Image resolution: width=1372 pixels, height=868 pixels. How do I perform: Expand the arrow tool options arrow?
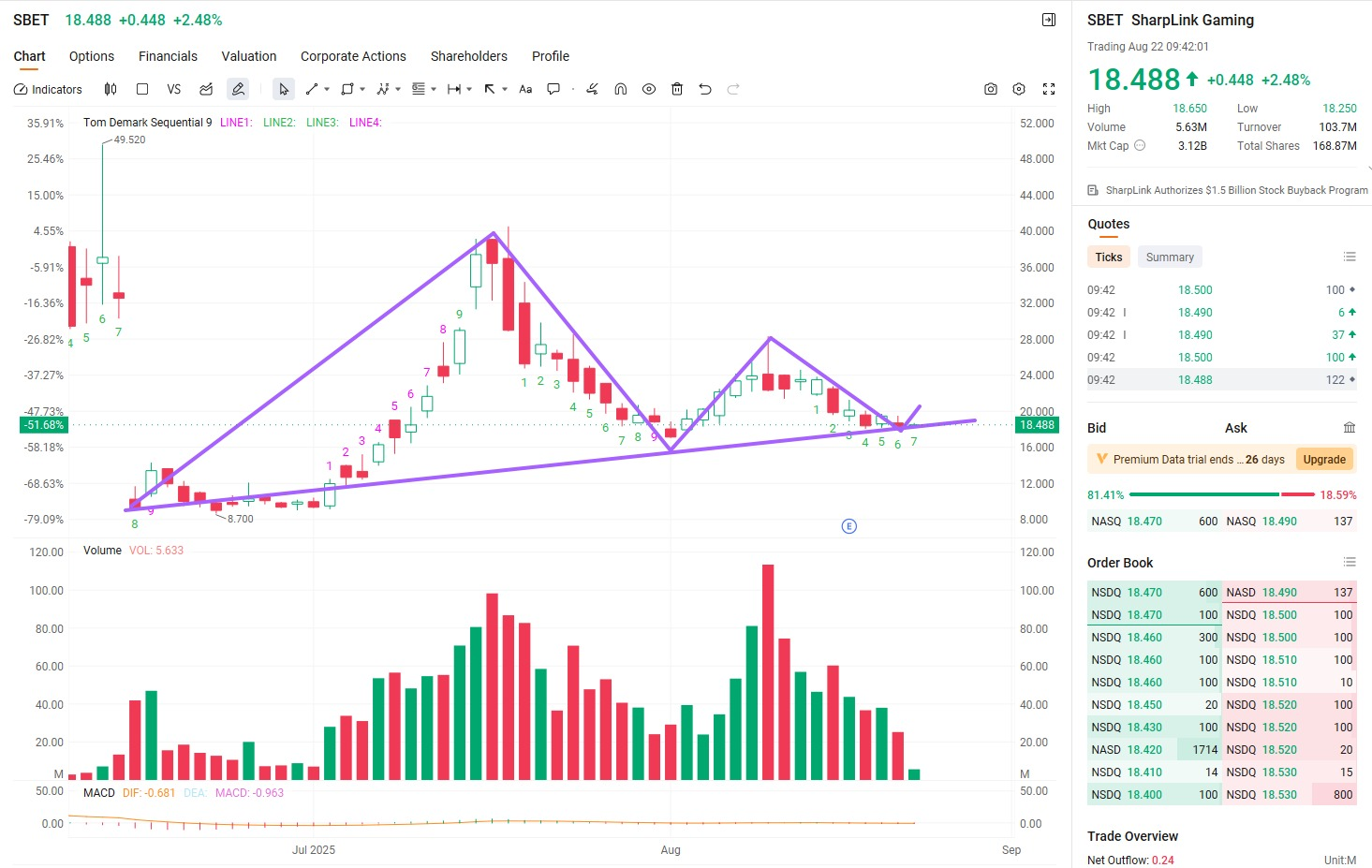point(505,90)
